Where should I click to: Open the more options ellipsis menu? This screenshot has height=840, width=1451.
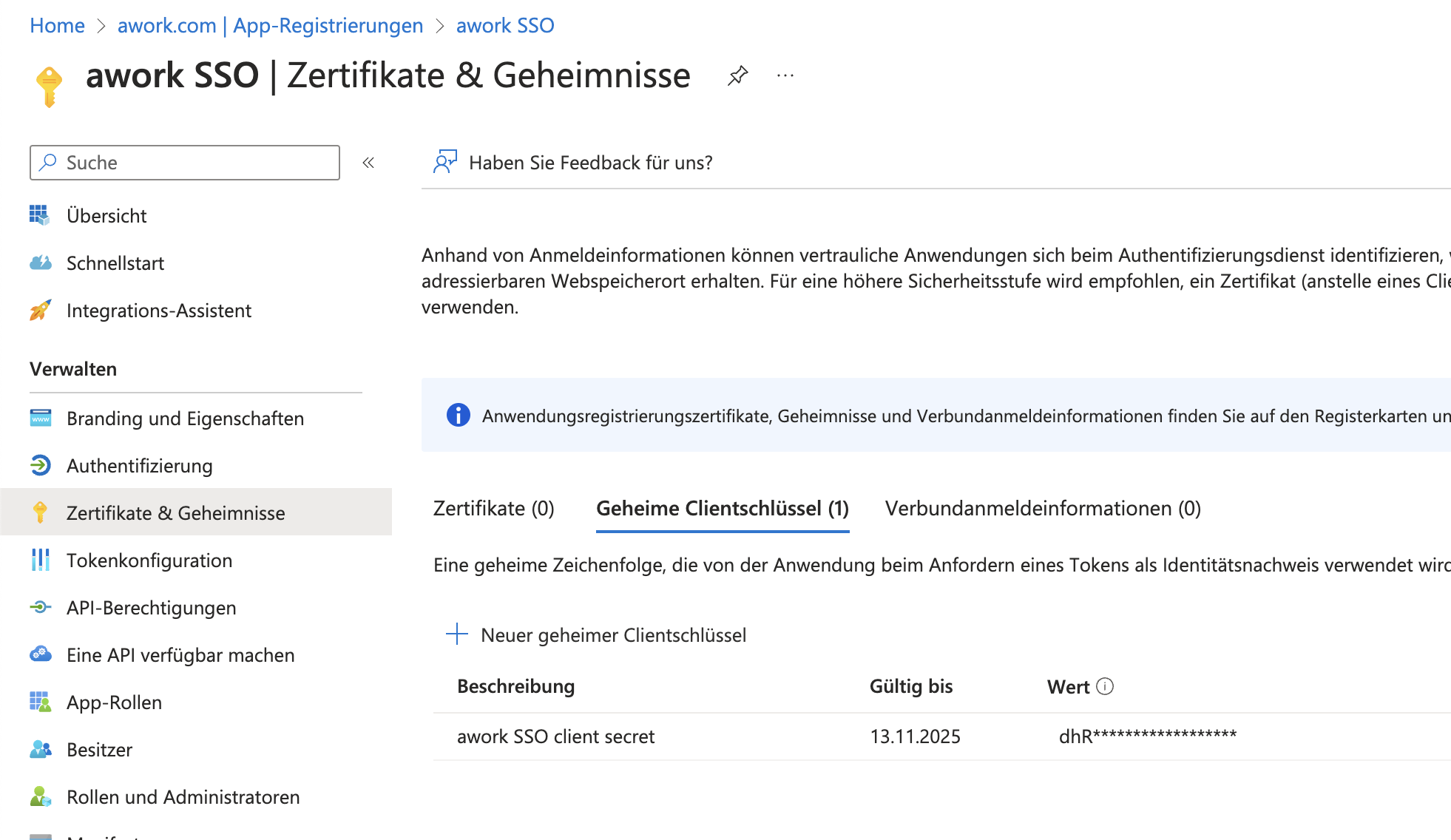pyautogui.click(x=785, y=75)
